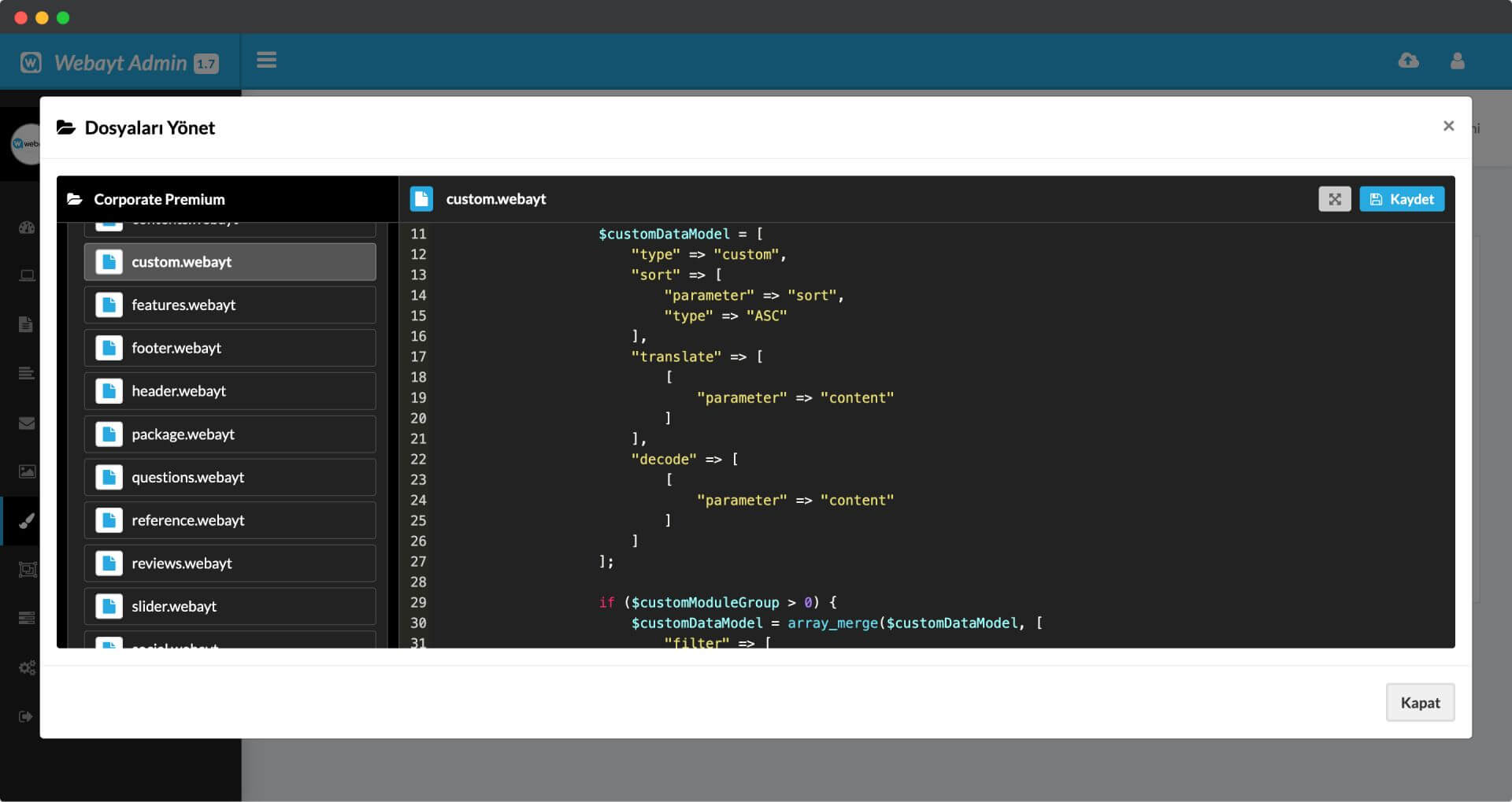Click the paintbrush theme icon in sidebar

27,521
